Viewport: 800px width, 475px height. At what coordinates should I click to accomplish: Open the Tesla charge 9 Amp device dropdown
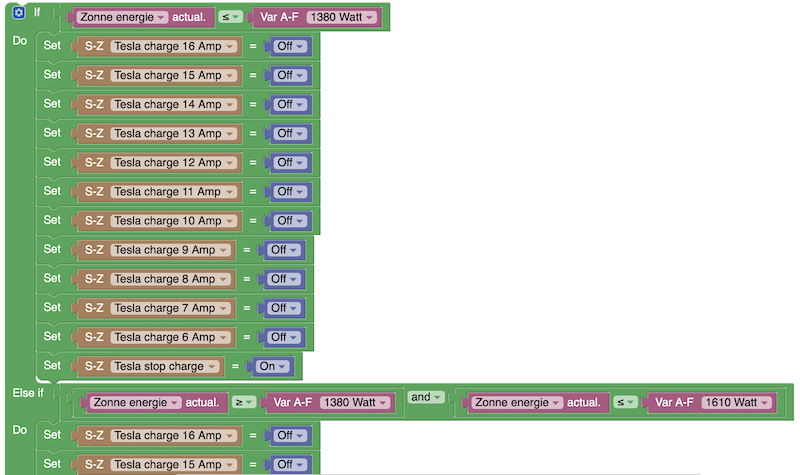click(x=170, y=250)
